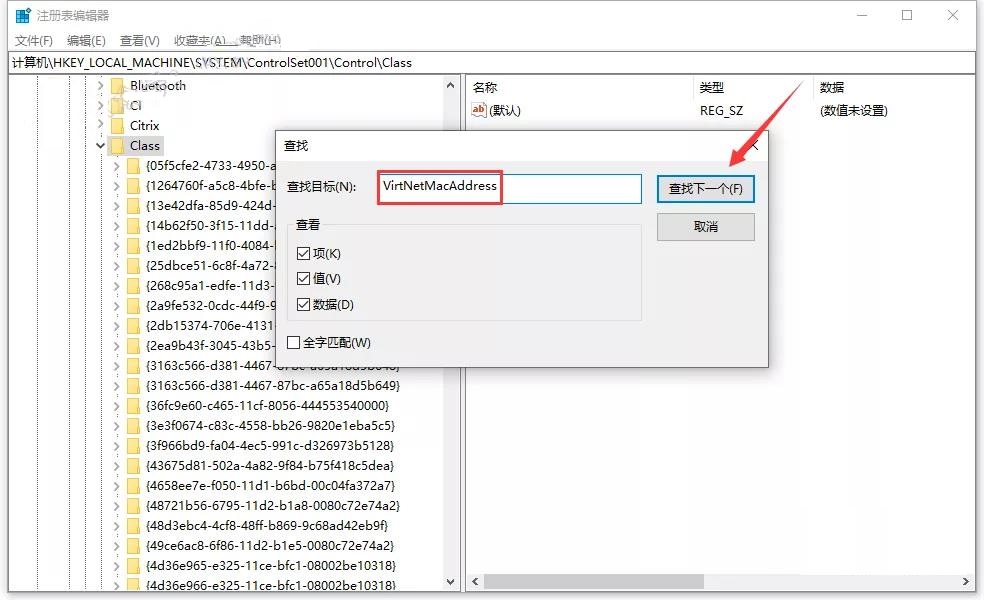The height and width of the screenshot is (600, 984).
Task: Uncheck the 值(V) values checkbox
Action: [304, 279]
